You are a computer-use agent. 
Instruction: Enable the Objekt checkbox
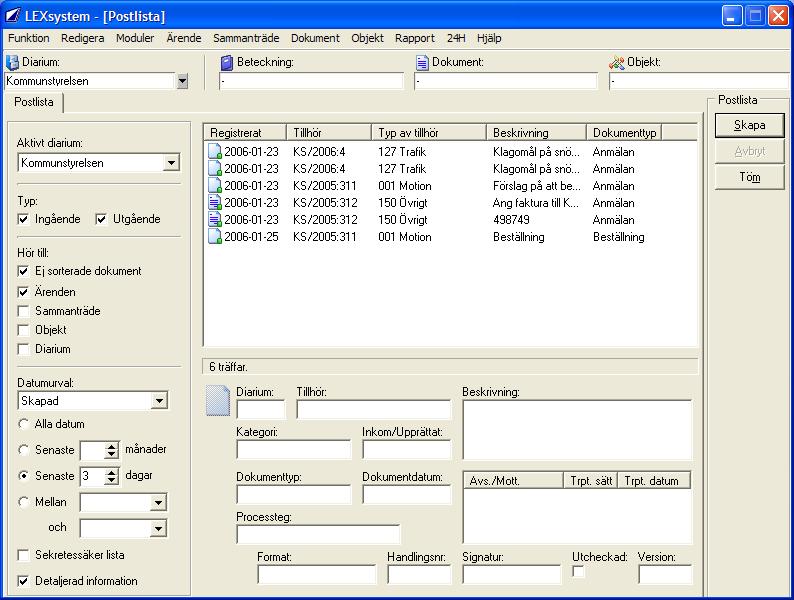23,330
